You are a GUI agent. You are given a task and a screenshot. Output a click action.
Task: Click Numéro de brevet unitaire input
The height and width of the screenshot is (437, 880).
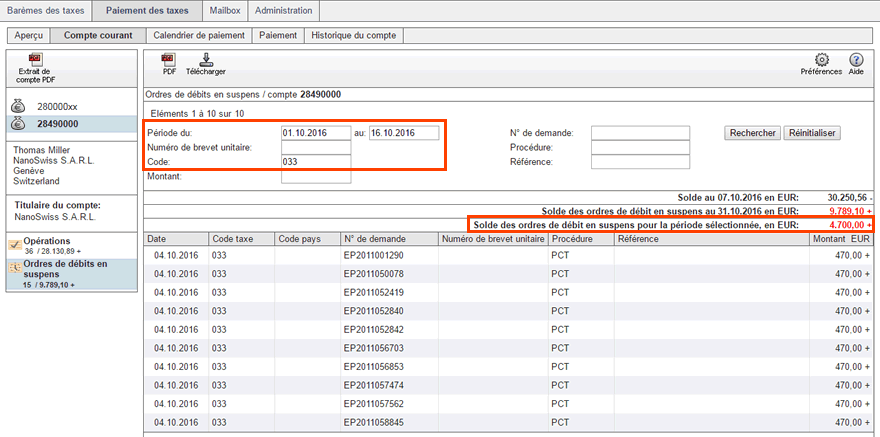(316, 148)
